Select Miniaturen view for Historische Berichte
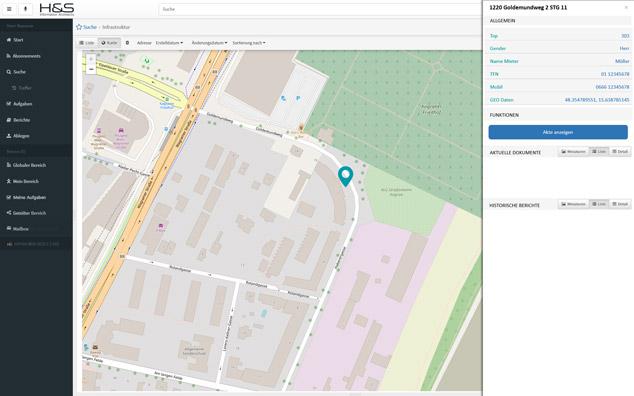634x396 pixels. click(573, 204)
